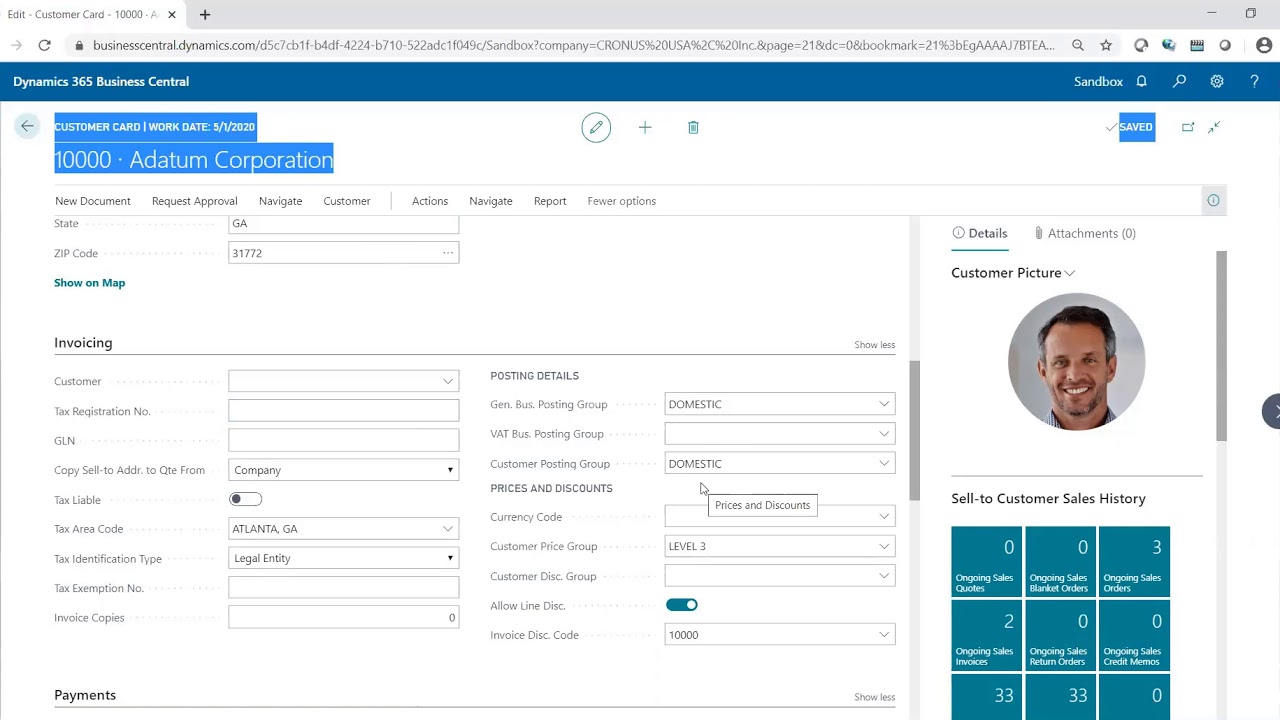Click the trash delete icon
The width and height of the screenshot is (1280, 720).
pos(693,127)
